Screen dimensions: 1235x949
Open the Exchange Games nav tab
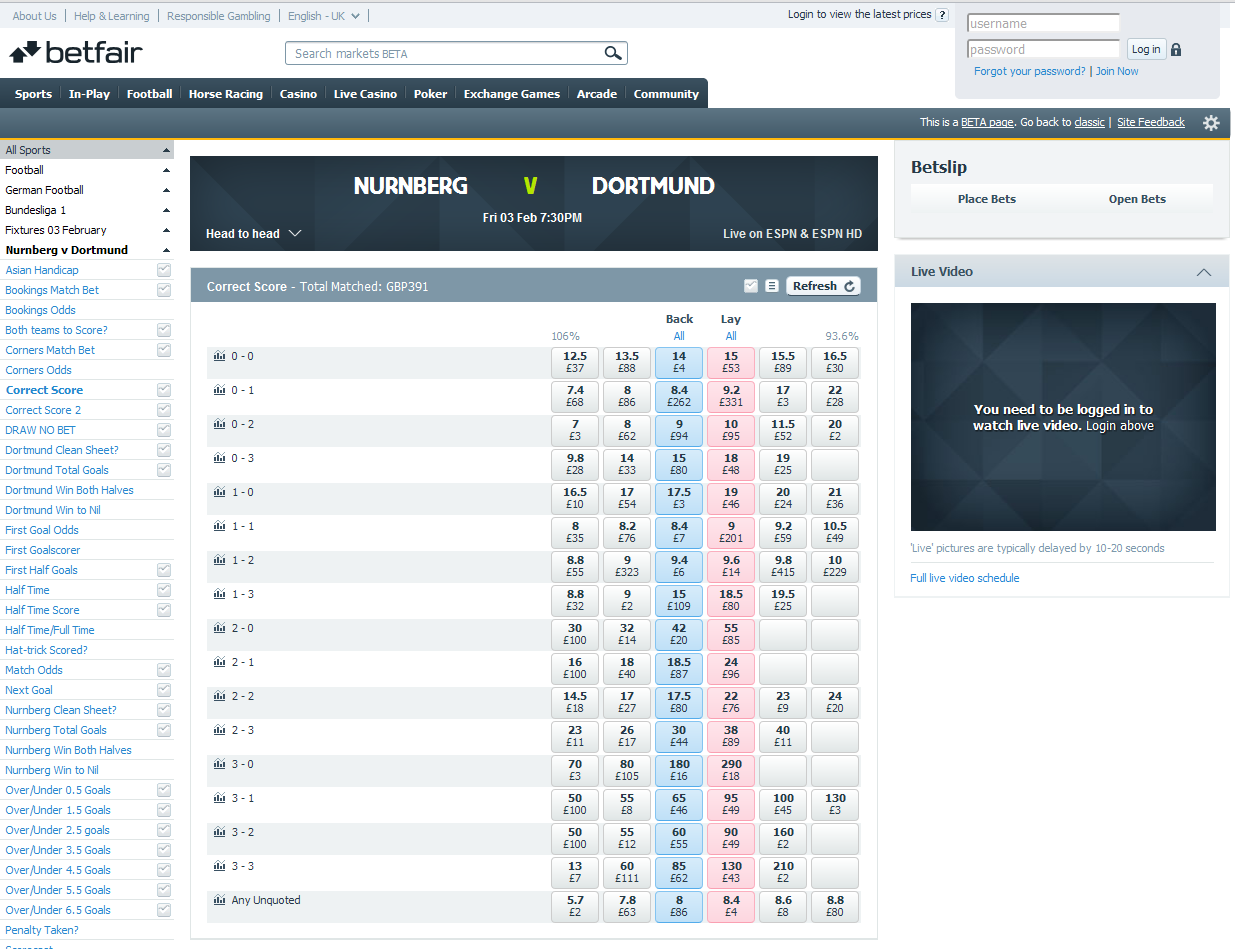coord(512,94)
